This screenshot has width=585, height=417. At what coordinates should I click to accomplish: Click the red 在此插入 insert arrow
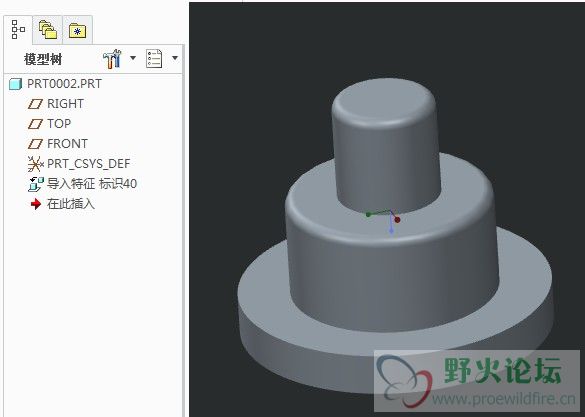[x=36, y=204]
